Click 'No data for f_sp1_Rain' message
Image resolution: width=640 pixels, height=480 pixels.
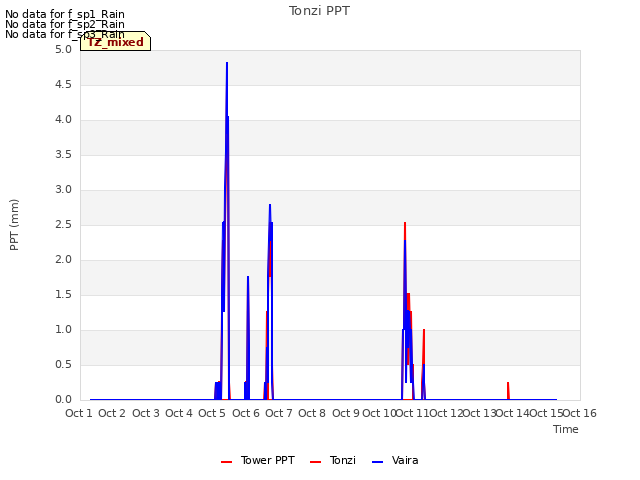[x=65, y=14]
